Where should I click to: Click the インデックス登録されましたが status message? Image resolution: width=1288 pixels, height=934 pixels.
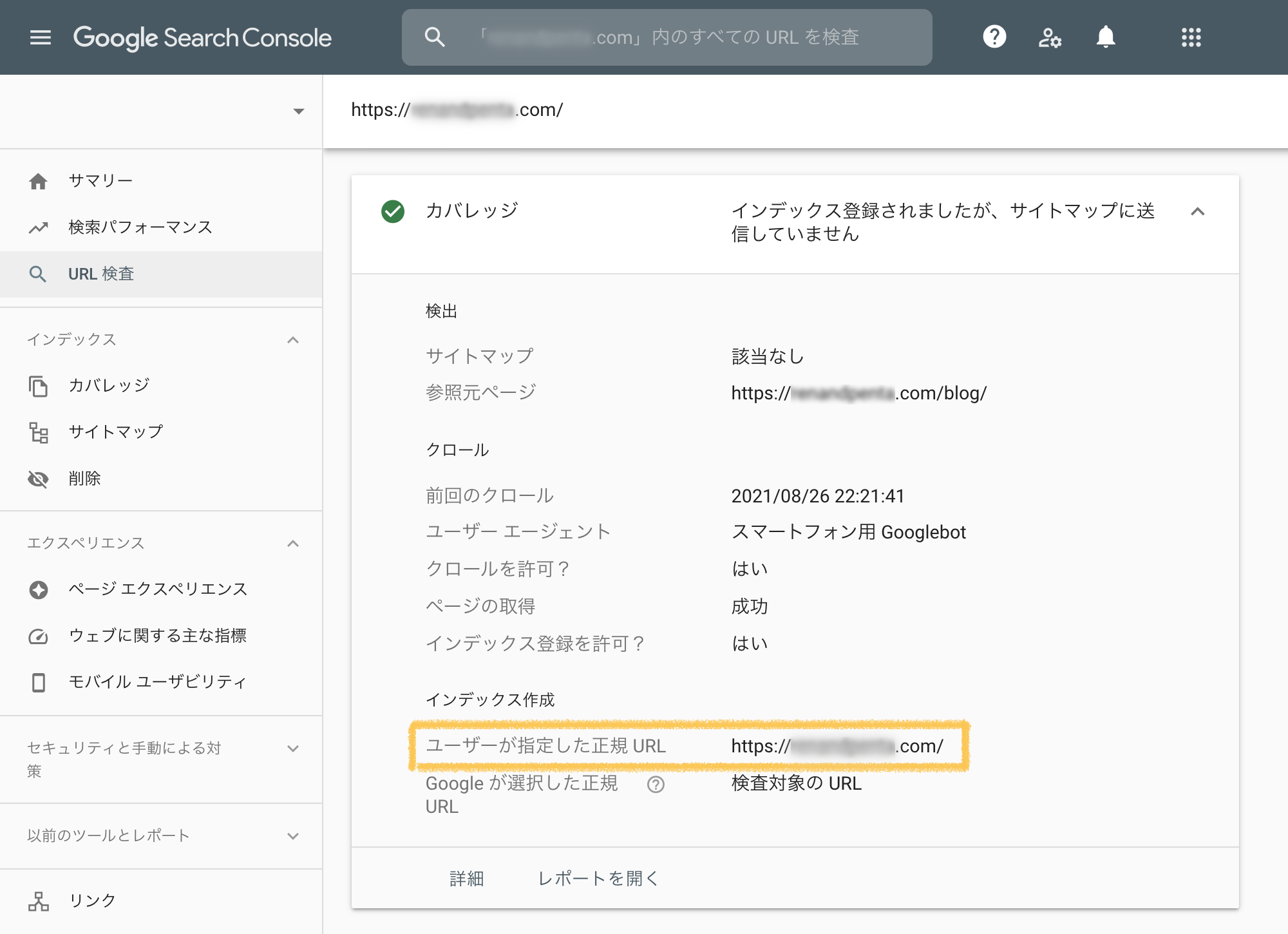coord(943,222)
